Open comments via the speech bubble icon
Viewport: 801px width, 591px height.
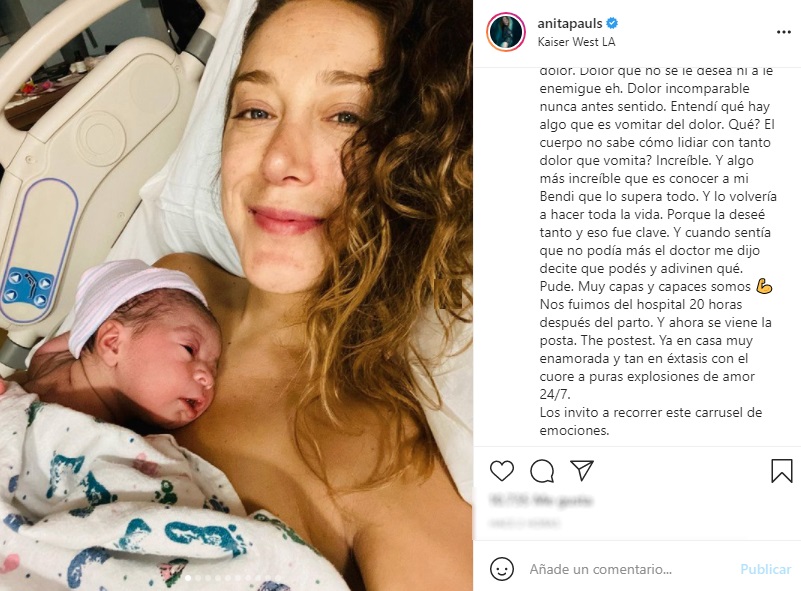click(542, 470)
